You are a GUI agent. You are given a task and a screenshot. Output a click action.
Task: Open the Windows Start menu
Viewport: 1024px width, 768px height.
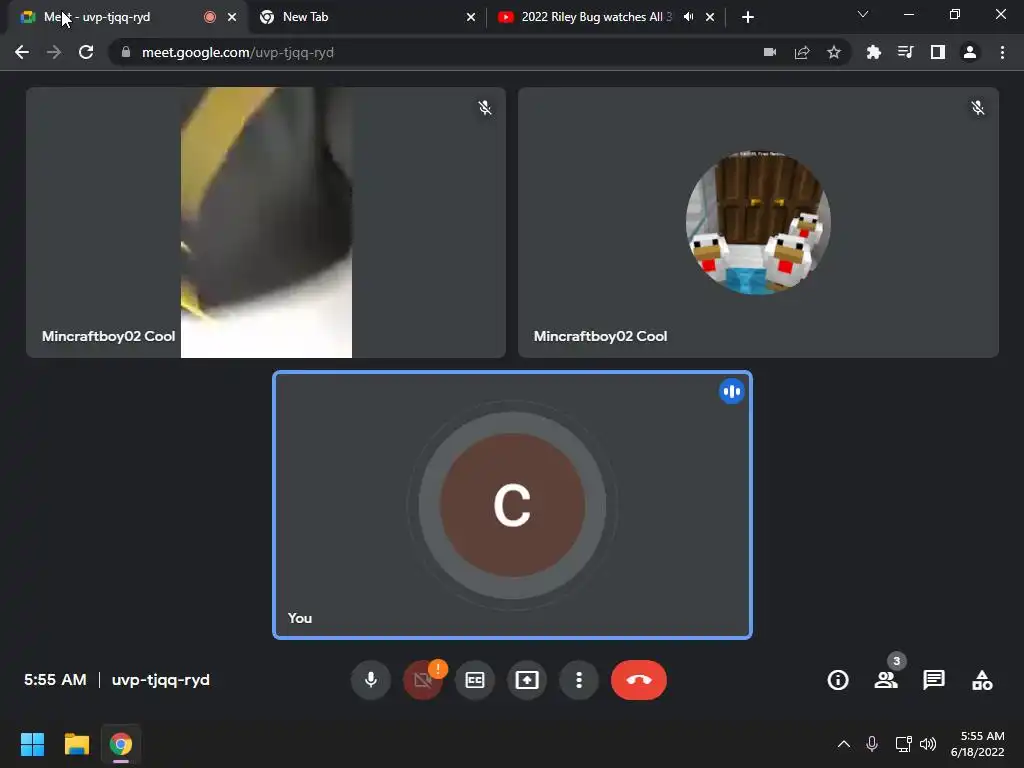pos(32,744)
